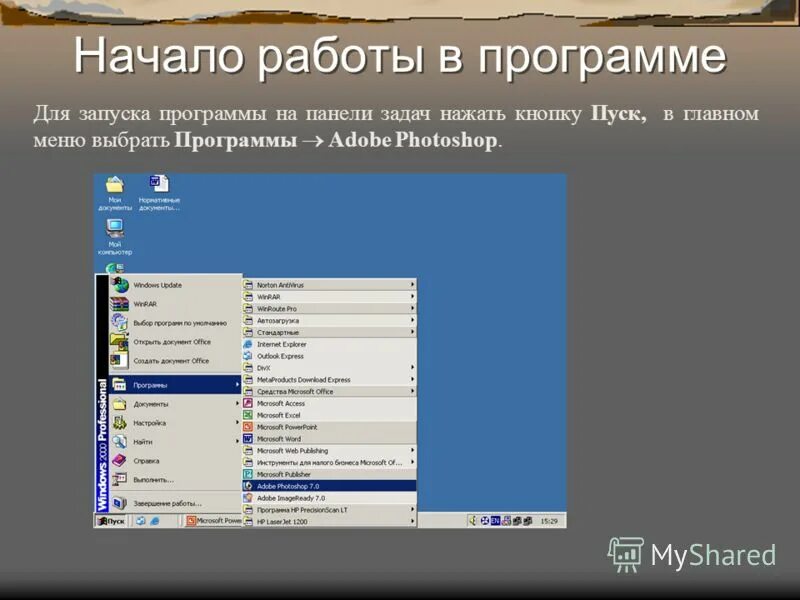Screen dimensions: 800x600
Task: Click the EN language indicator in the tray
Action: tap(495, 521)
